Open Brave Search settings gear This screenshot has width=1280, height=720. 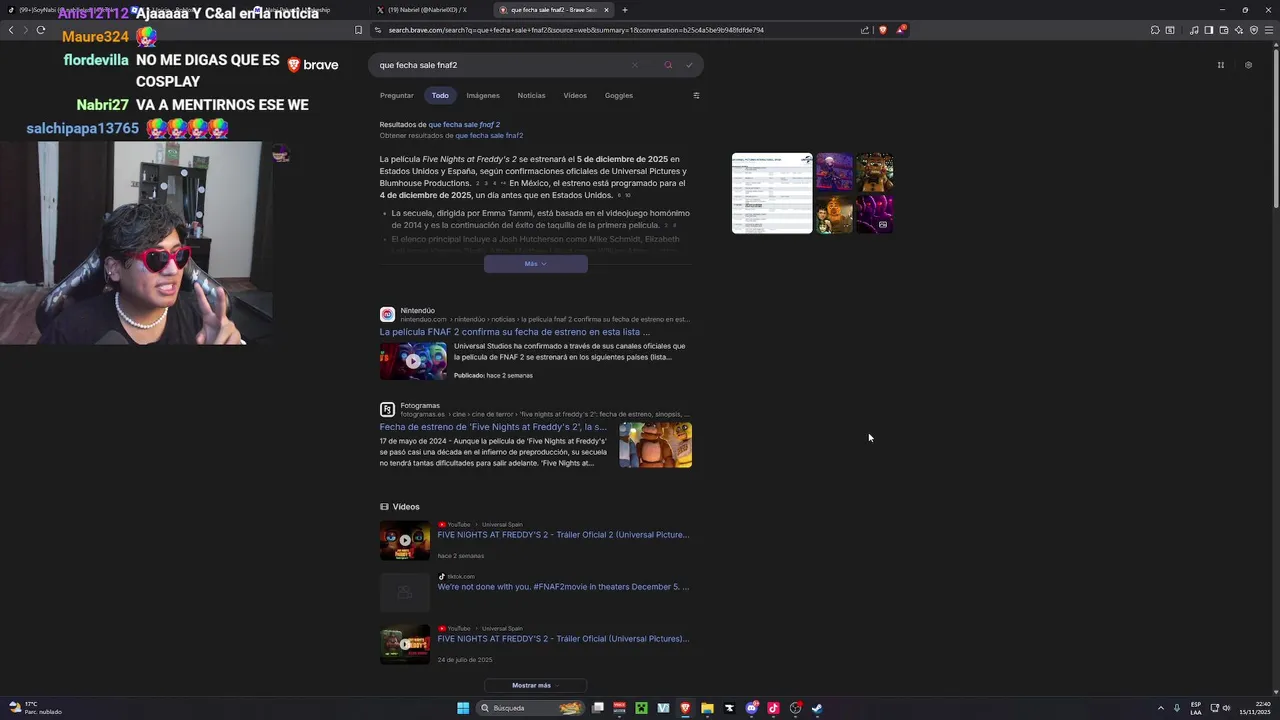pos(1248,65)
